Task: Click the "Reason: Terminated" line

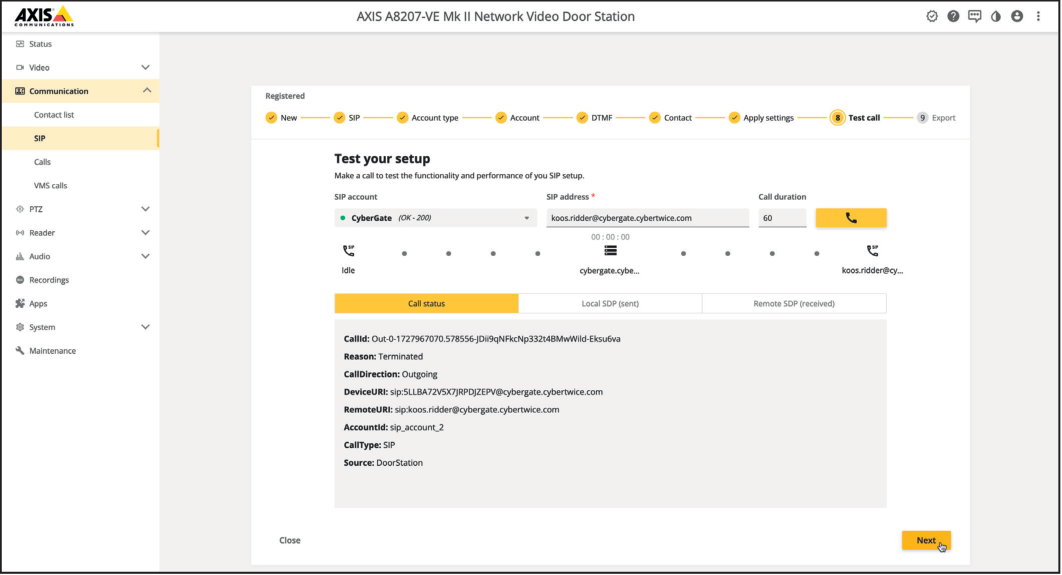Action: click(383, 356)
